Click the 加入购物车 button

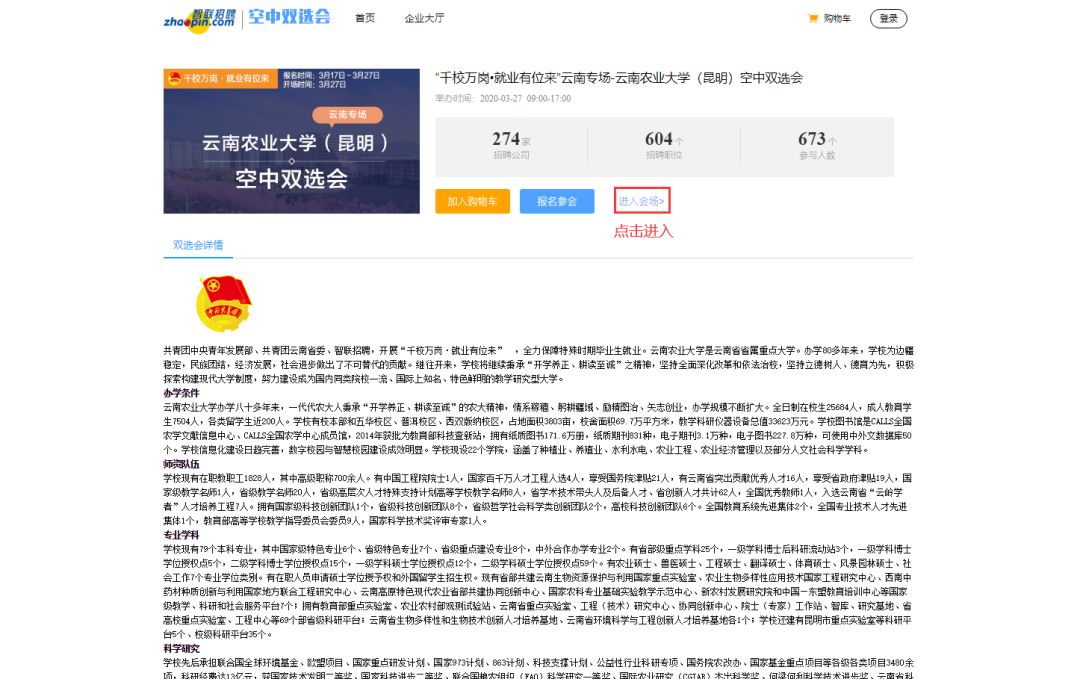(472, 201)
